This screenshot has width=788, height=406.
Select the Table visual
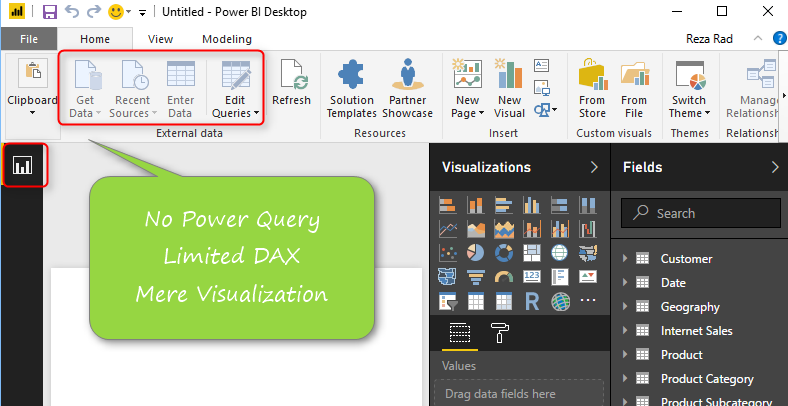pyautogui.click(x=475, y=301)
